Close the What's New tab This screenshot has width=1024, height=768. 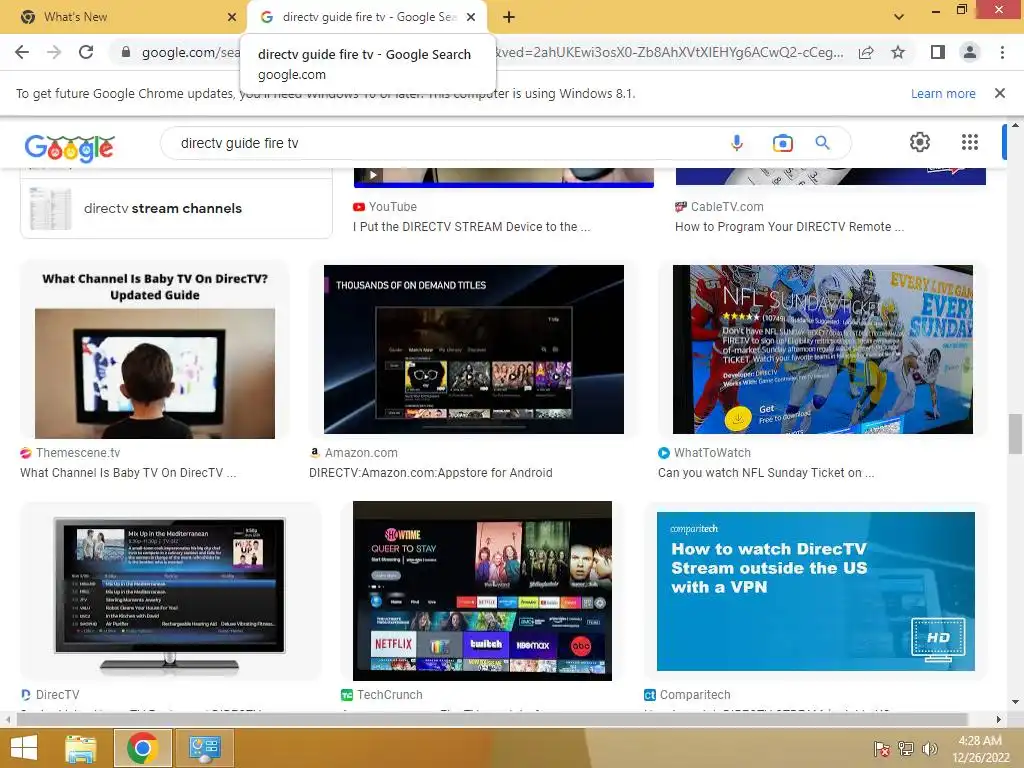pos(232,17)
